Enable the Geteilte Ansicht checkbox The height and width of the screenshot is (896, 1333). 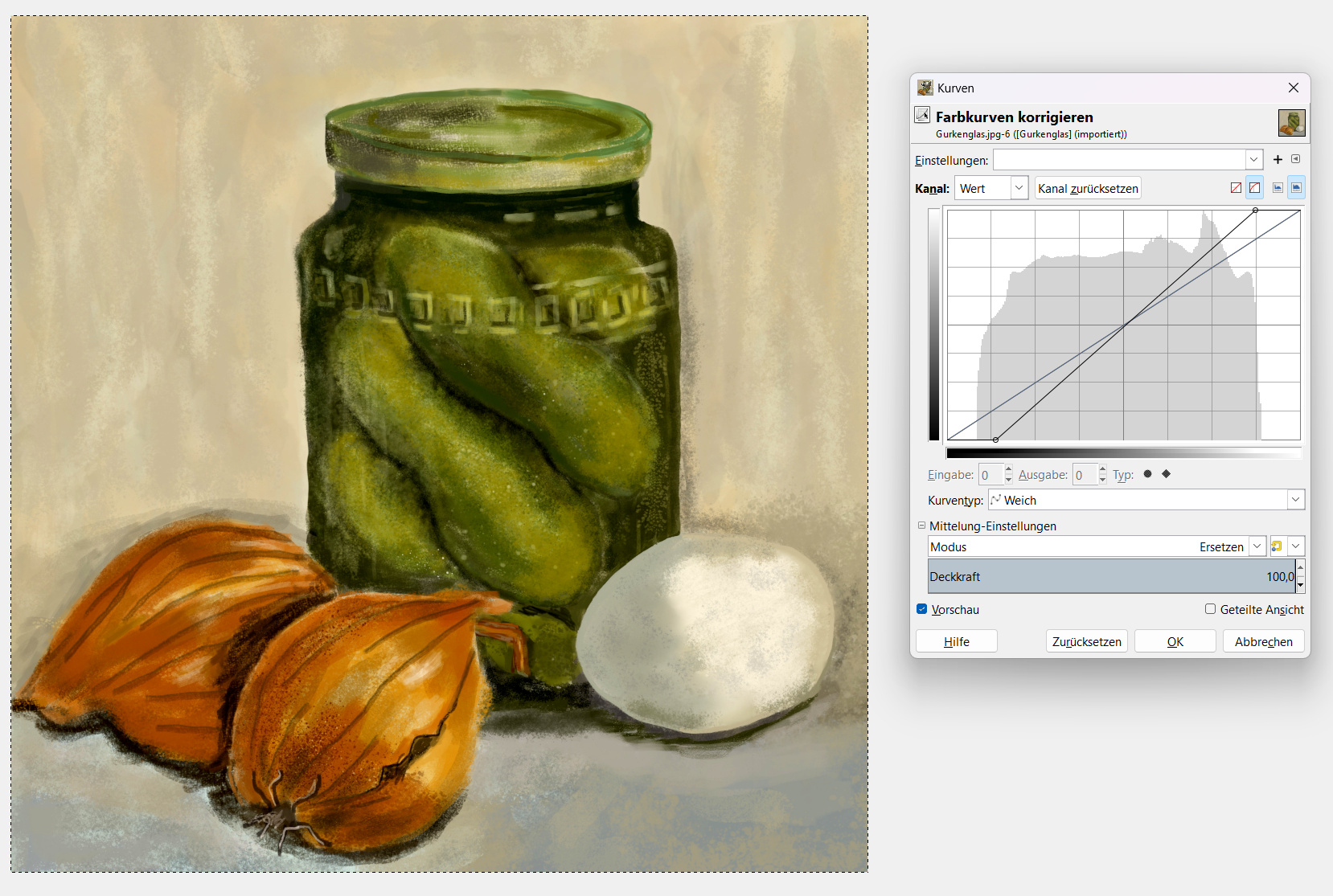1210,609
